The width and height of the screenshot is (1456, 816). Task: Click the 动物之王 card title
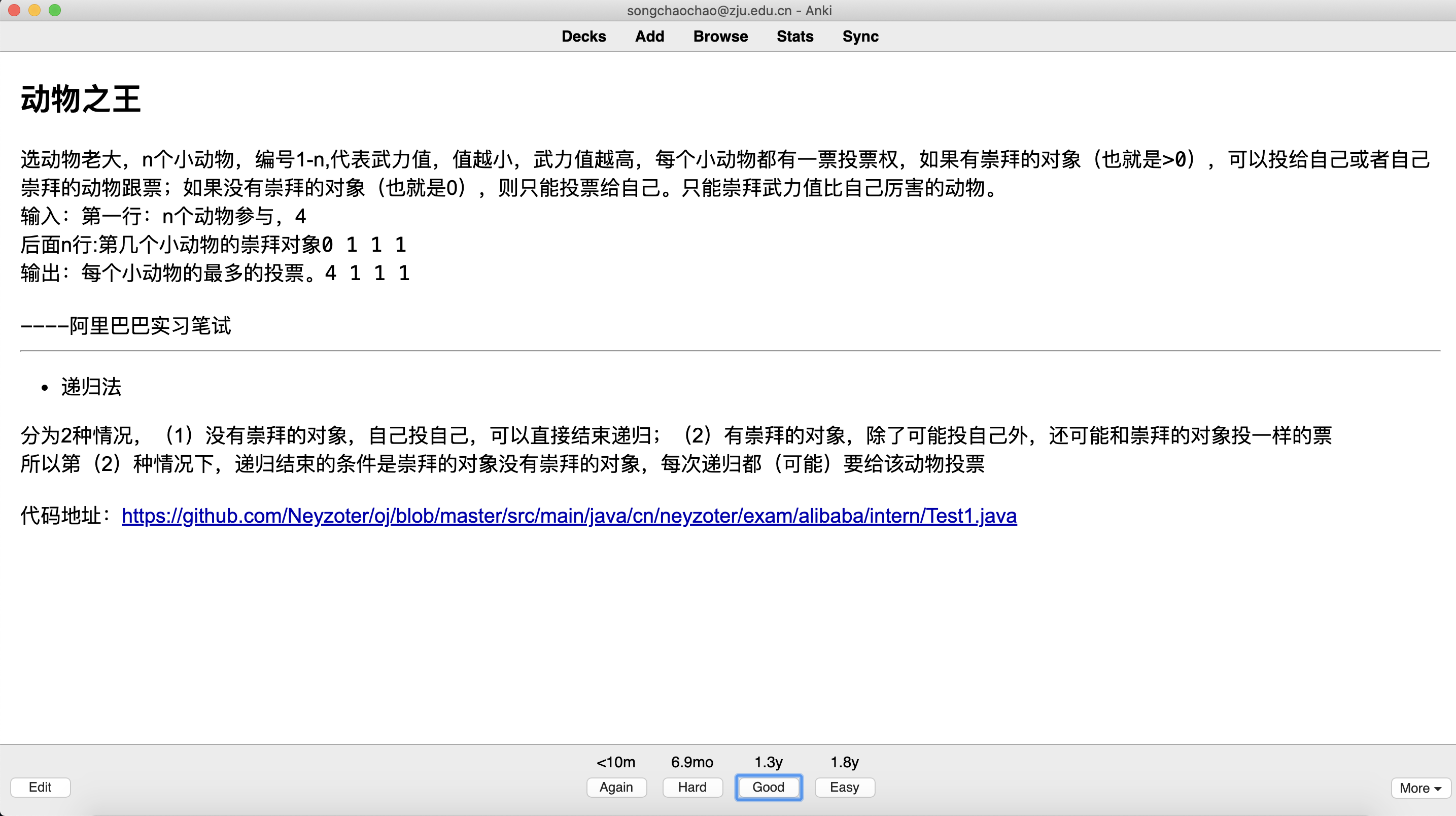tap(80, 99)
